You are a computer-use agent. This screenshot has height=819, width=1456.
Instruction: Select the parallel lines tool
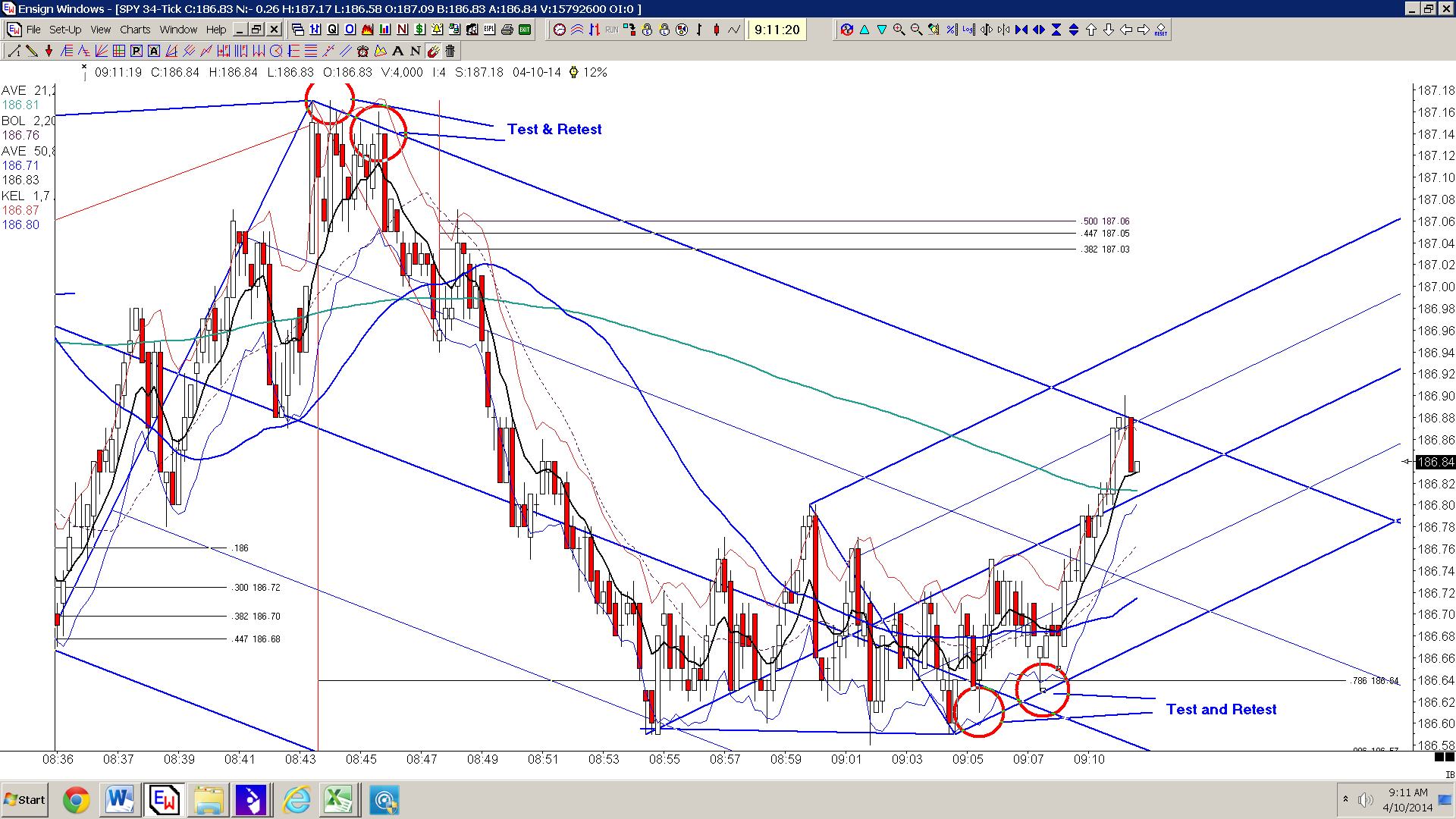point(346,51)
